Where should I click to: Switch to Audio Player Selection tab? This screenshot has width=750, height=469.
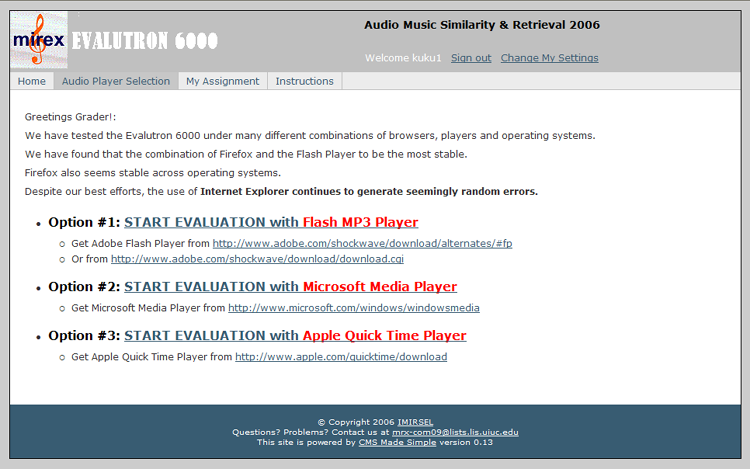point(116,81)
